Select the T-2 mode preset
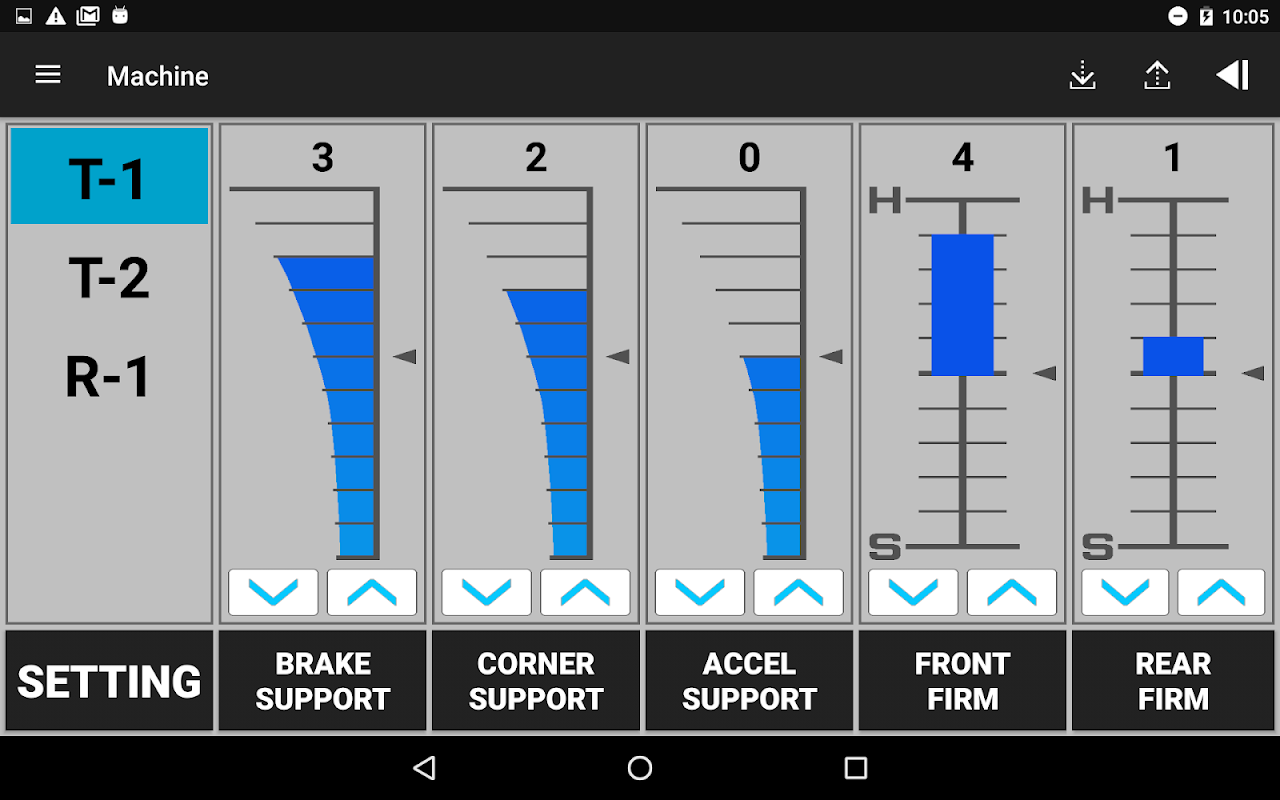This screenshot has width=1280, height=800. pyautogui.click(x=109, y=277)
